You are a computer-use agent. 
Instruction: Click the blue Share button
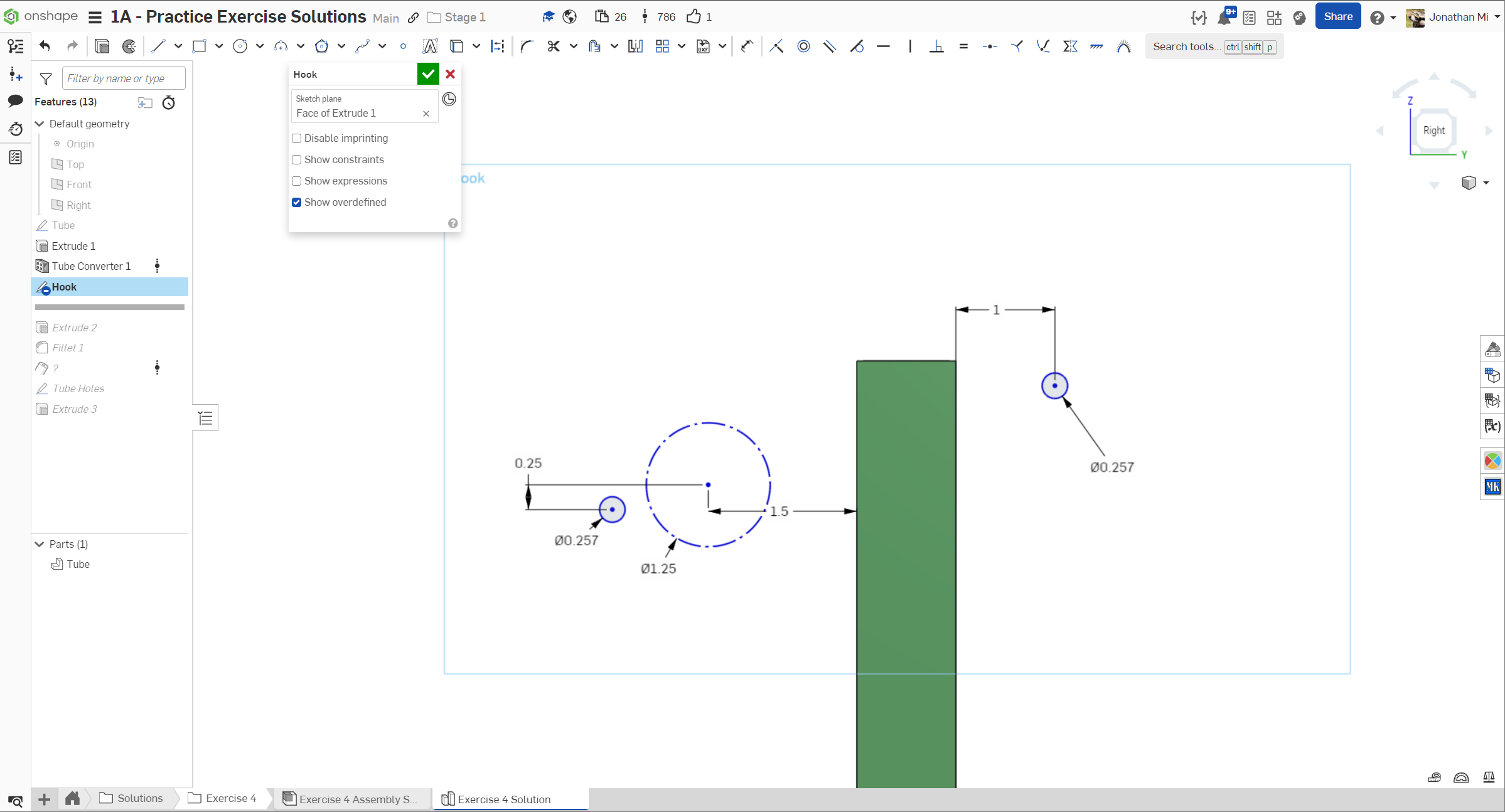1337,17
